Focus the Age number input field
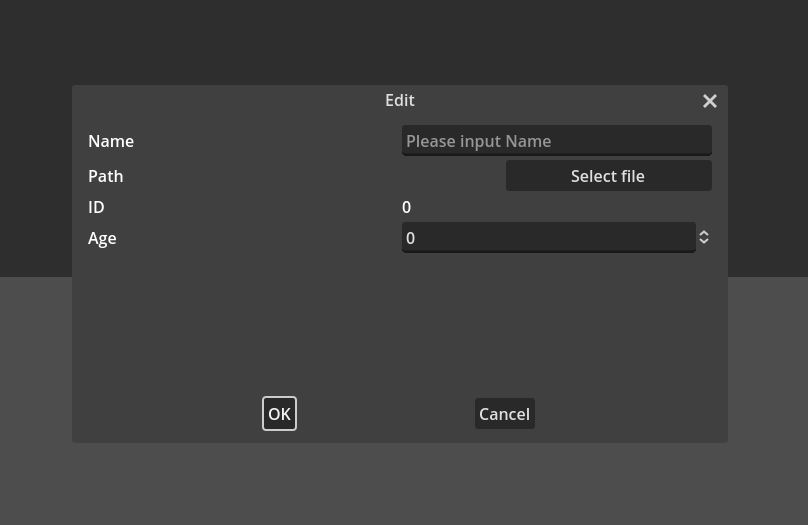This screenshot has height=525, width=808. tap(548, 238)
